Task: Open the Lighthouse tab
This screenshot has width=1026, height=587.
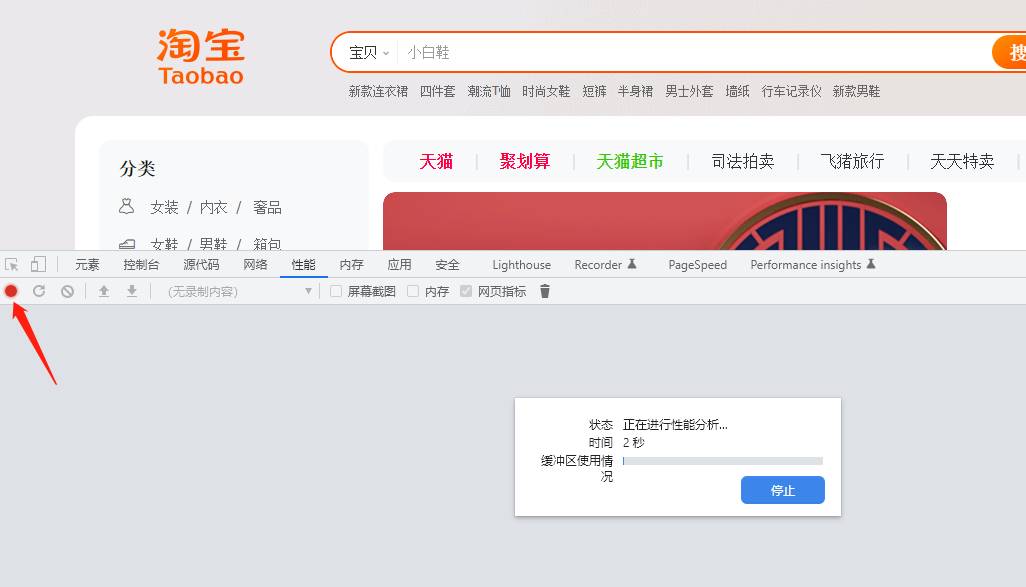Action: click(x=522, y=264)
